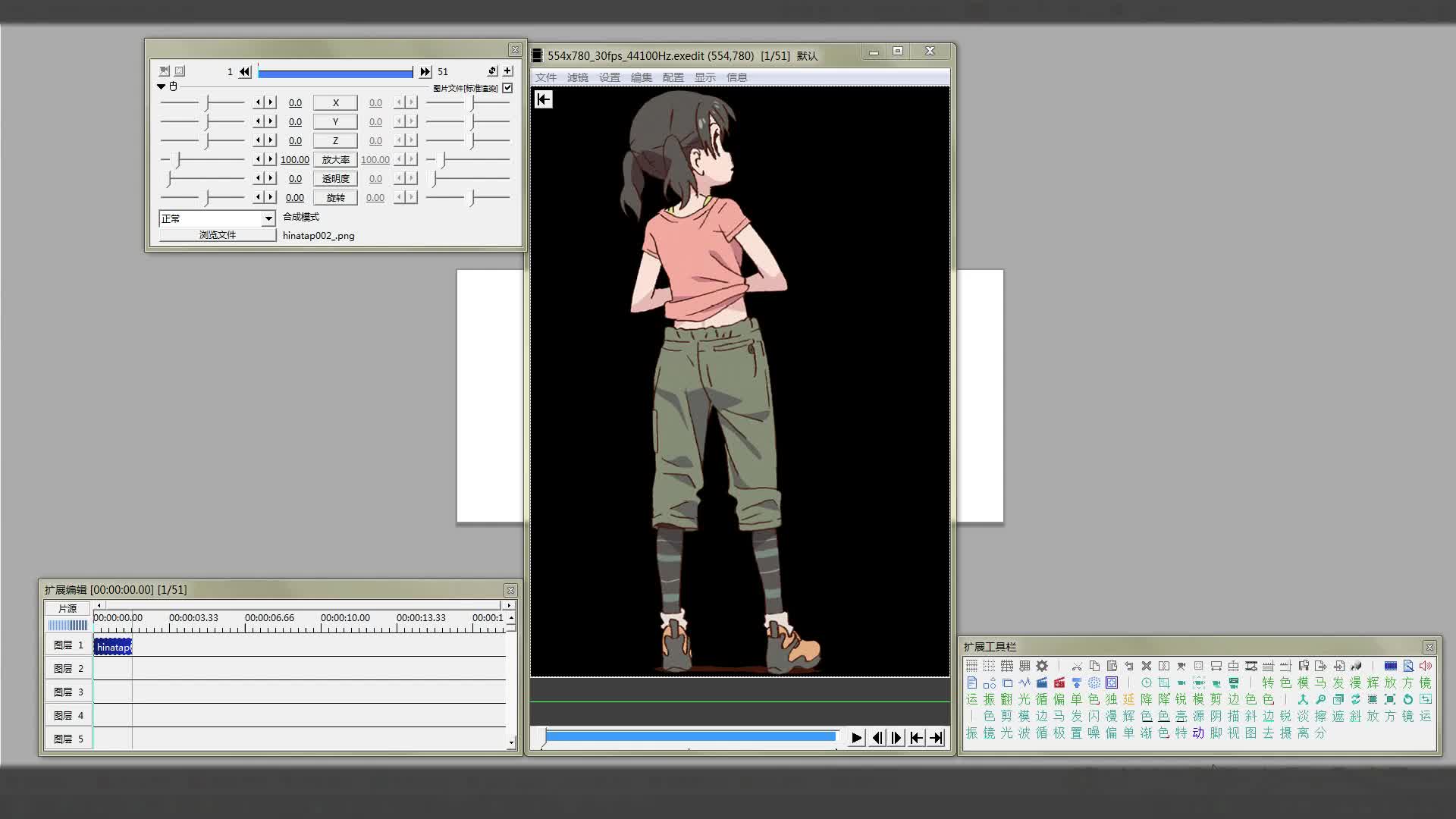Click fast-forward to object end in settings panel

pyautogui.click(x=425, y=71)
